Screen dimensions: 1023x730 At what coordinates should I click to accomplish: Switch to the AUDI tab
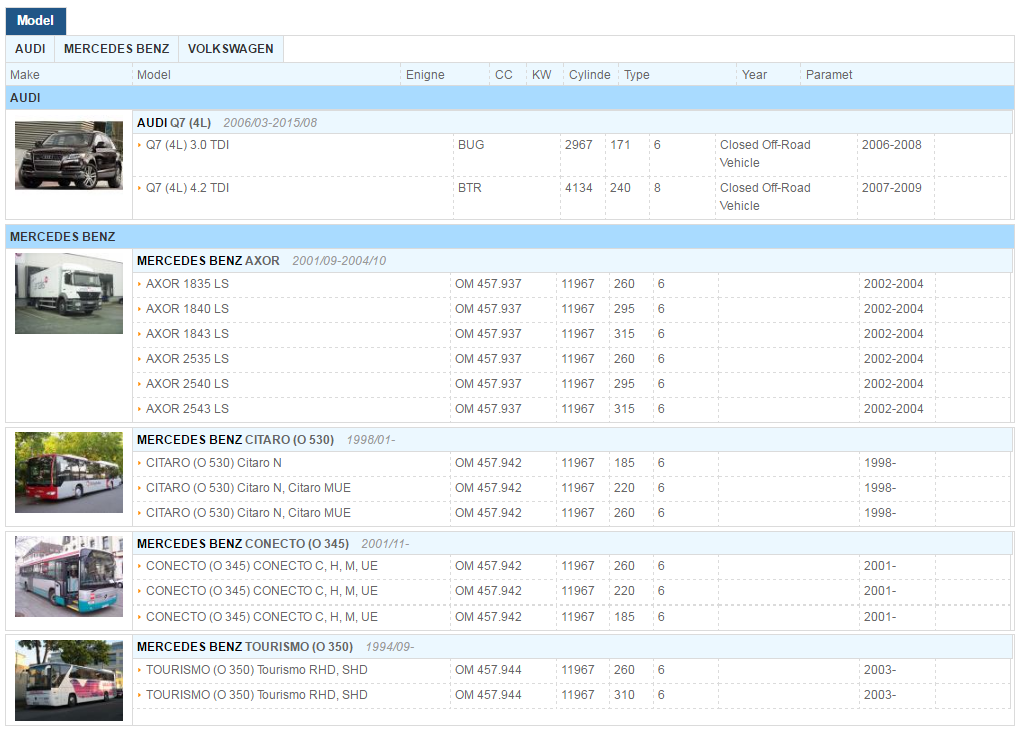[30, 49]
